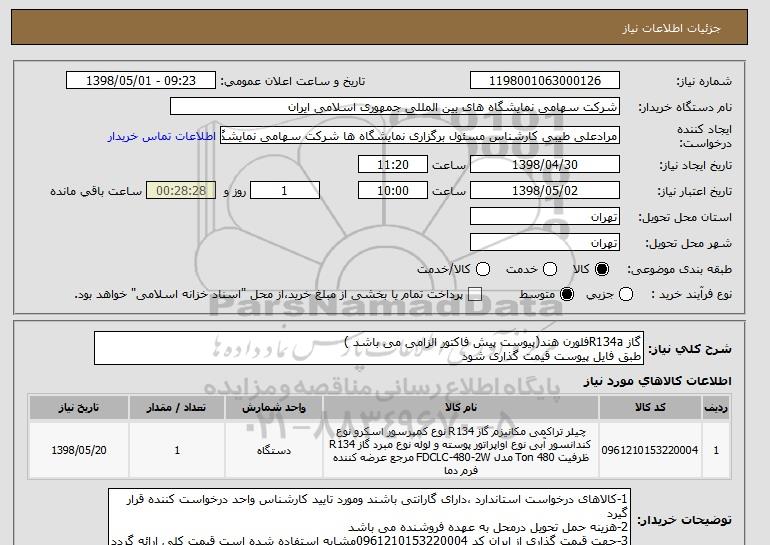Click the تاریخ نیاز column header
The width and height of the screenshot is (770, 545).
pos(79,408)
